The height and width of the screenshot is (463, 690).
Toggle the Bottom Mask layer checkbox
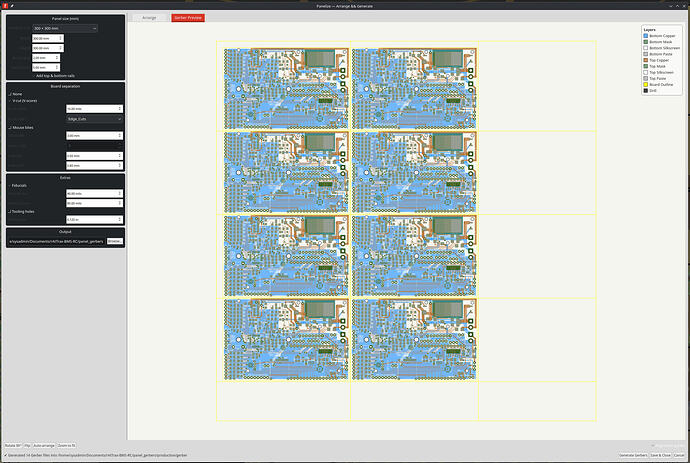click(646, 42)
